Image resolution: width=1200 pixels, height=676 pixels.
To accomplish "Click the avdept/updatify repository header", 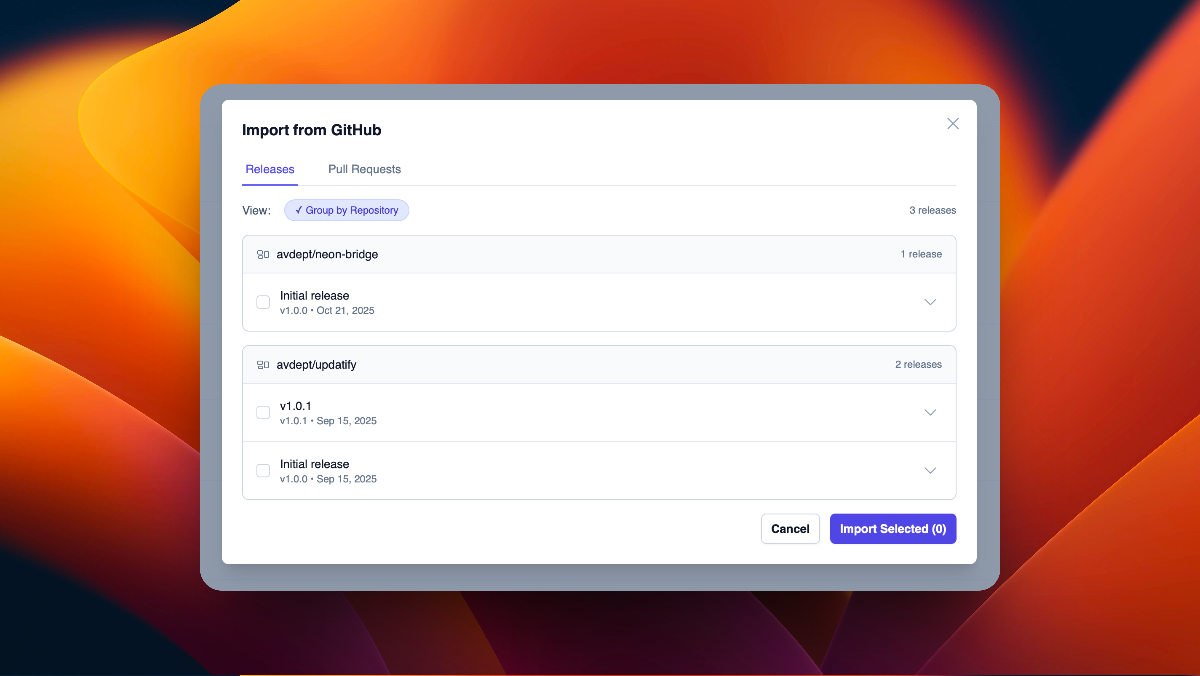I will pos(316,365).
